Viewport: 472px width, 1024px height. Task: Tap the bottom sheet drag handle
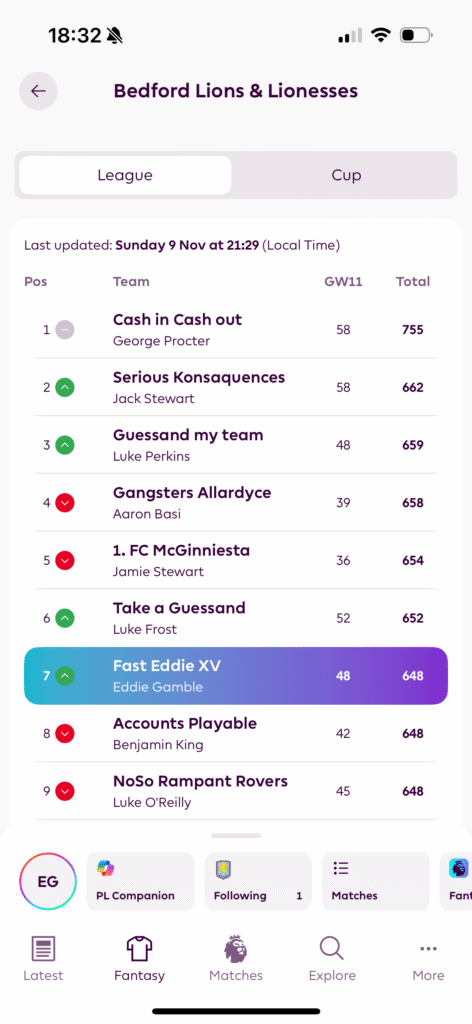[x=236, y=835]
